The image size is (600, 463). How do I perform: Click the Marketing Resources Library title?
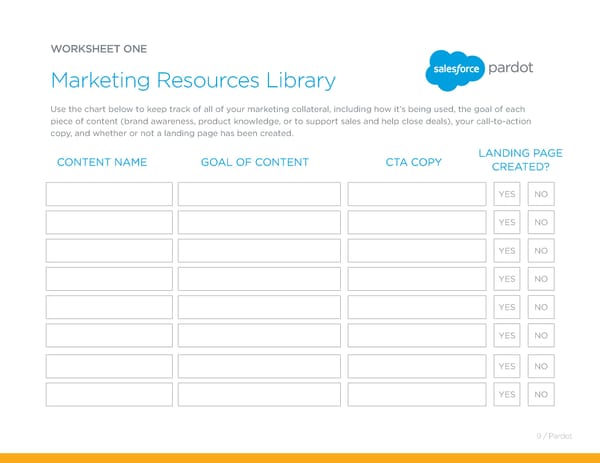click(x=192, y=80)
